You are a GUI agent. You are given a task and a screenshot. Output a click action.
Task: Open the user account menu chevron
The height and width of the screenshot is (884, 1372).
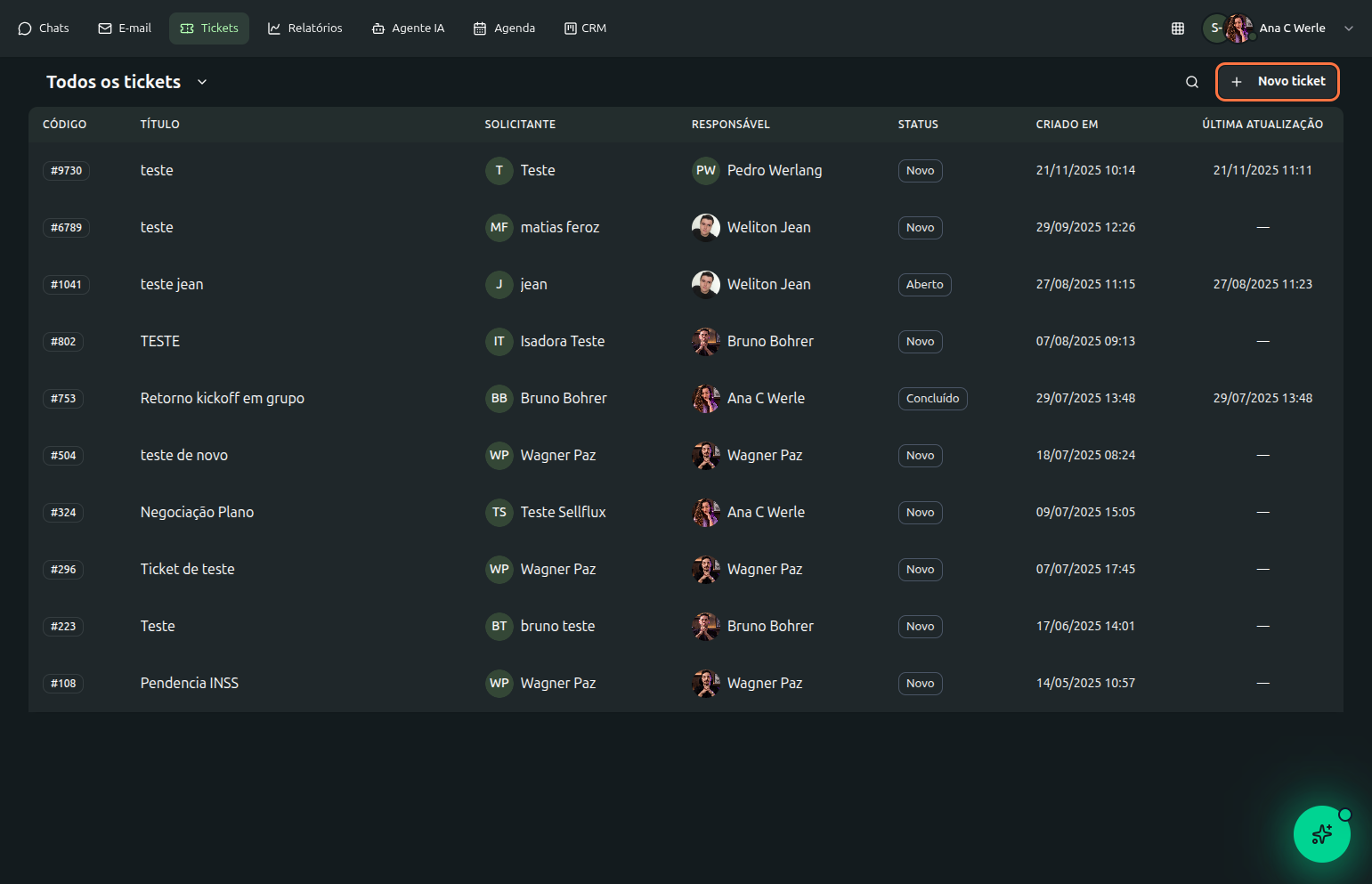point(1348,28)
